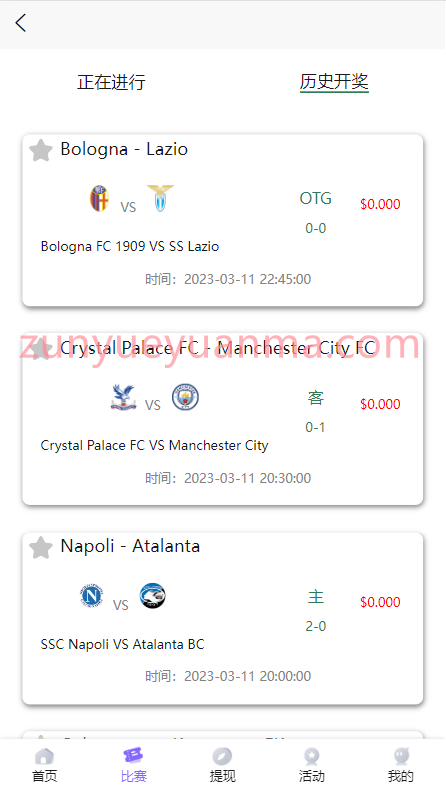Toggle favorite star for Napoli - Atalanta
This screenshot has height=792, width=446.
pos(41,548)
